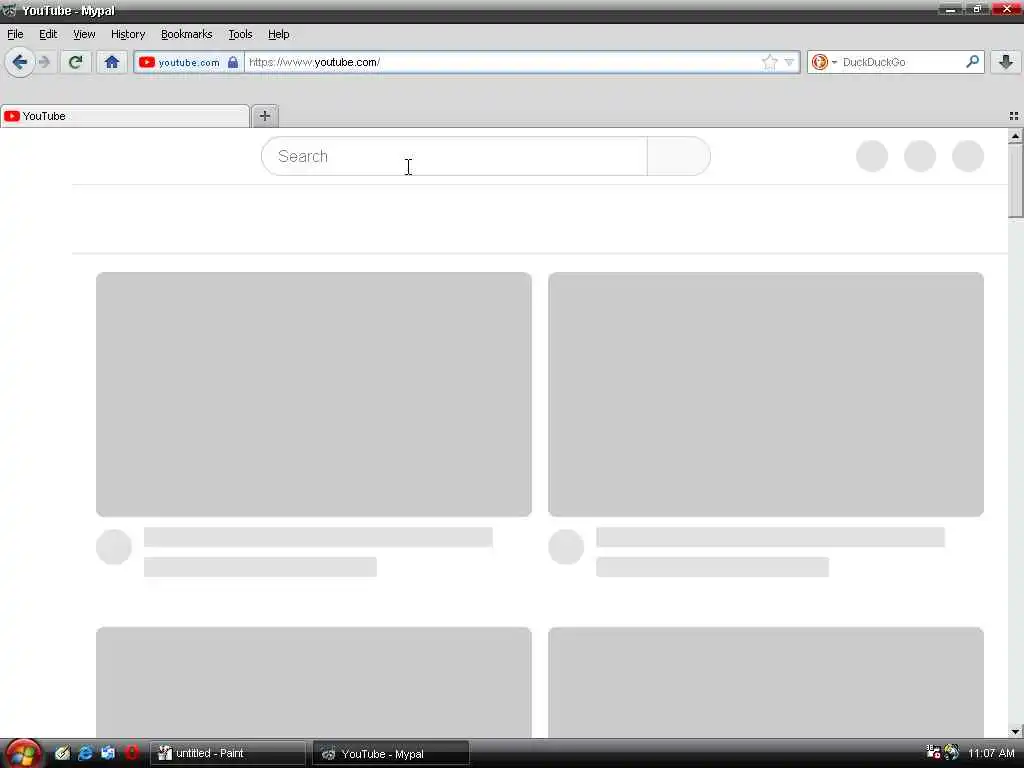The width and height of the screenshot is (1024, 768).
Task: Bookmark this page with the star icon
Action: (x=769, y=62)
